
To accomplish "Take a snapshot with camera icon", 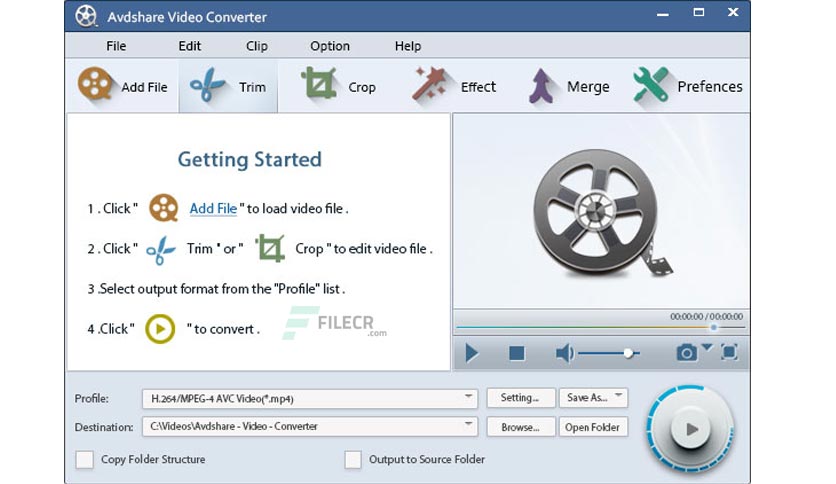I will coord(686,352).
